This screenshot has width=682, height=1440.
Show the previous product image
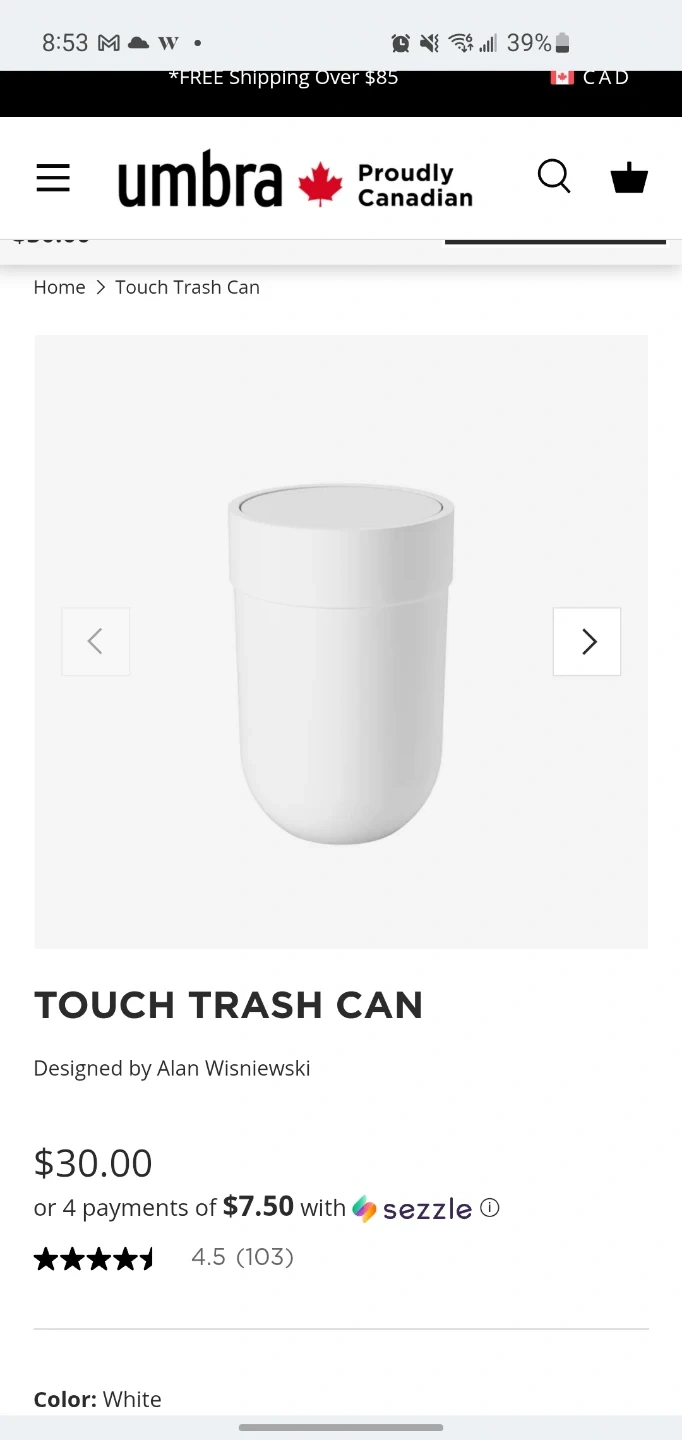96,641
